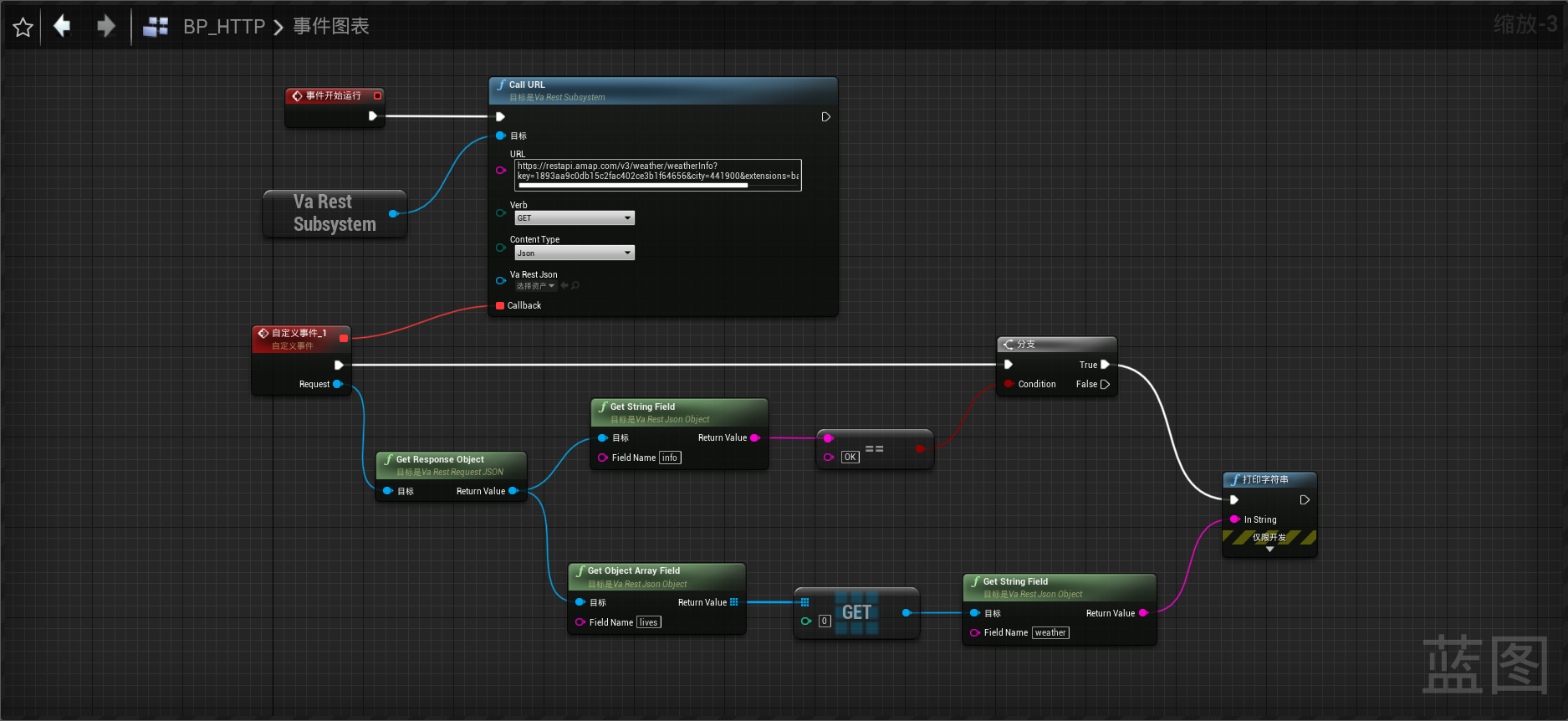Click the 事件开始运行 exec output pin
The image size is (1568, 721).
(x=373, y=116)
